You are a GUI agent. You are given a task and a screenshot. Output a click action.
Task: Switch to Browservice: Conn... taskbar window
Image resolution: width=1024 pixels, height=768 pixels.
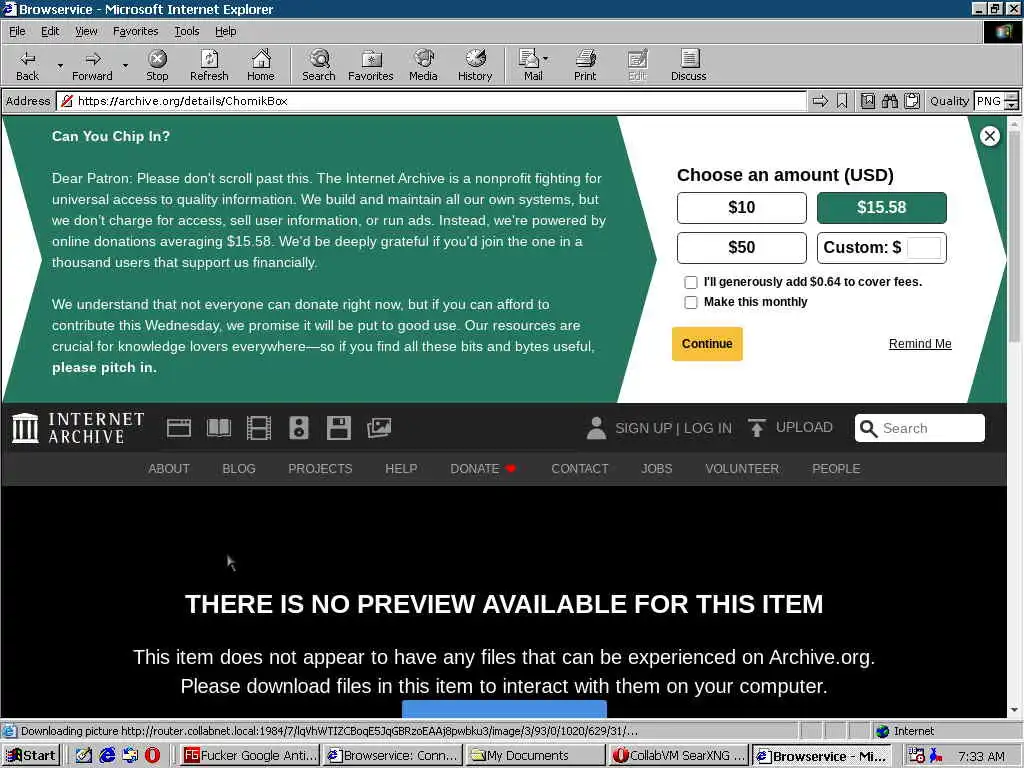(394, 756)
